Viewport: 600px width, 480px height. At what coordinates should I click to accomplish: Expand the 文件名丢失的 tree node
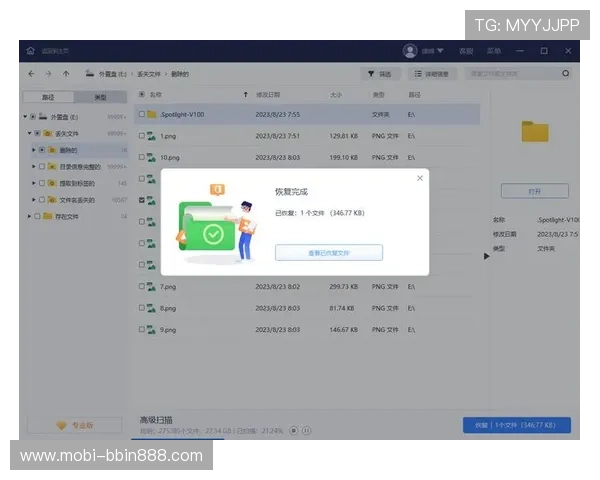coord(34,200)
